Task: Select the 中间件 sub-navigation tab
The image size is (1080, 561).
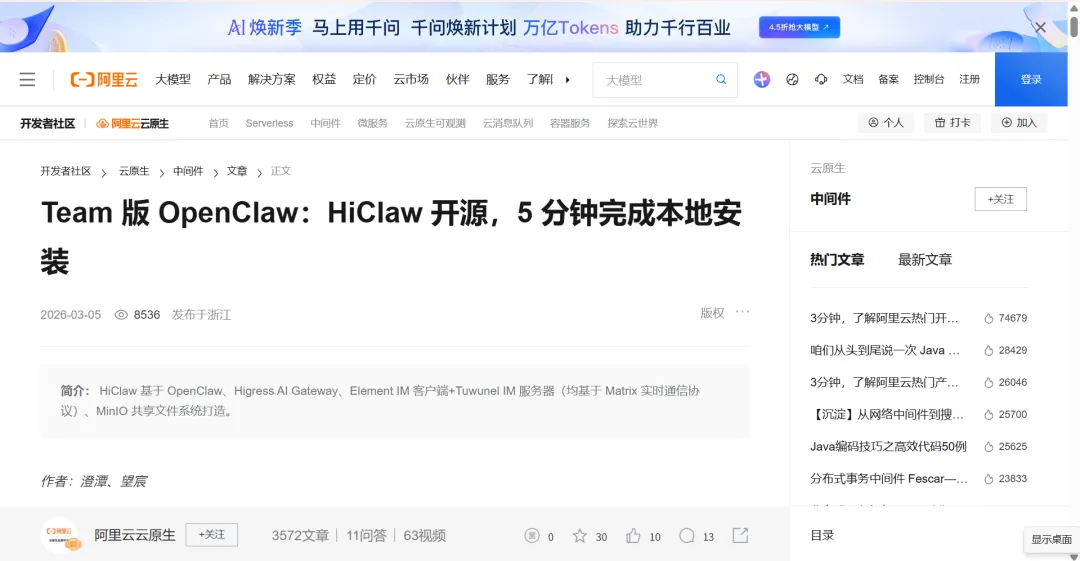Action: (x=325, y=123)
